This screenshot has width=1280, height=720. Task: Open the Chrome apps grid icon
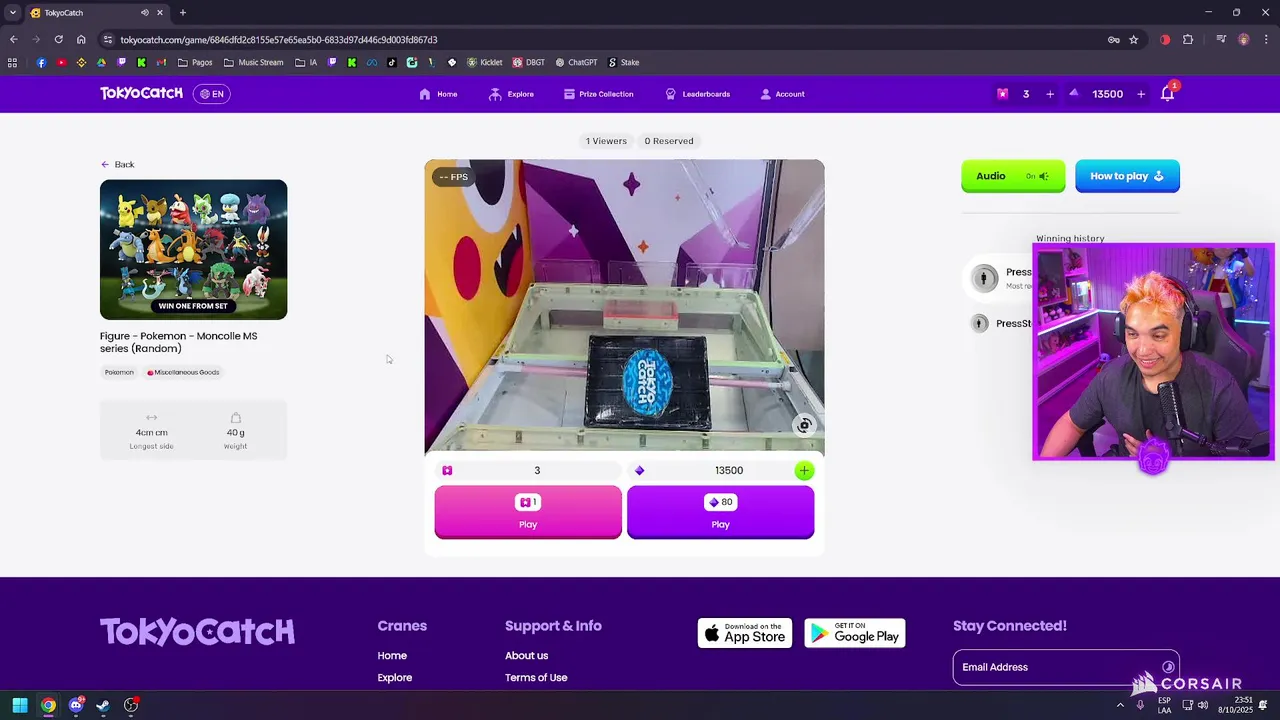(12, 62)
